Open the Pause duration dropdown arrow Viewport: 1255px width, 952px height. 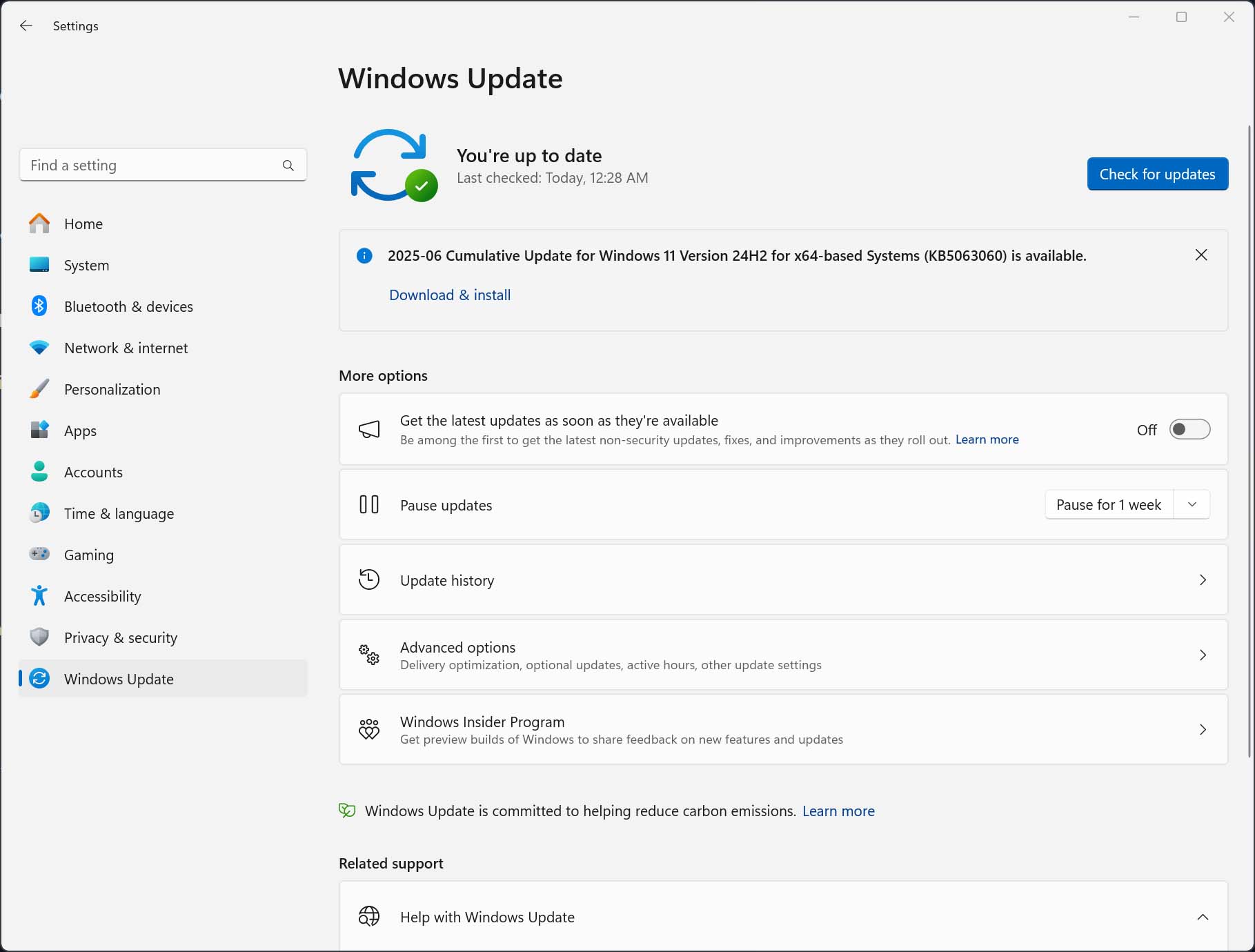point(1192,505)
